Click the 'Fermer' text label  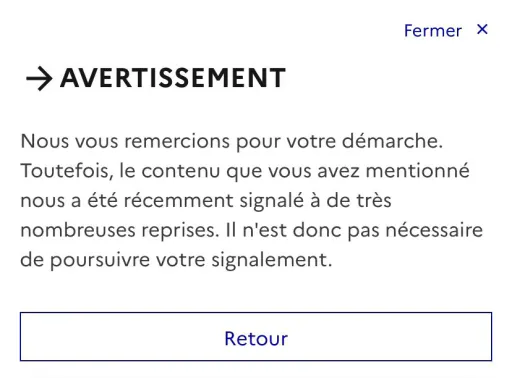[433, 31]
